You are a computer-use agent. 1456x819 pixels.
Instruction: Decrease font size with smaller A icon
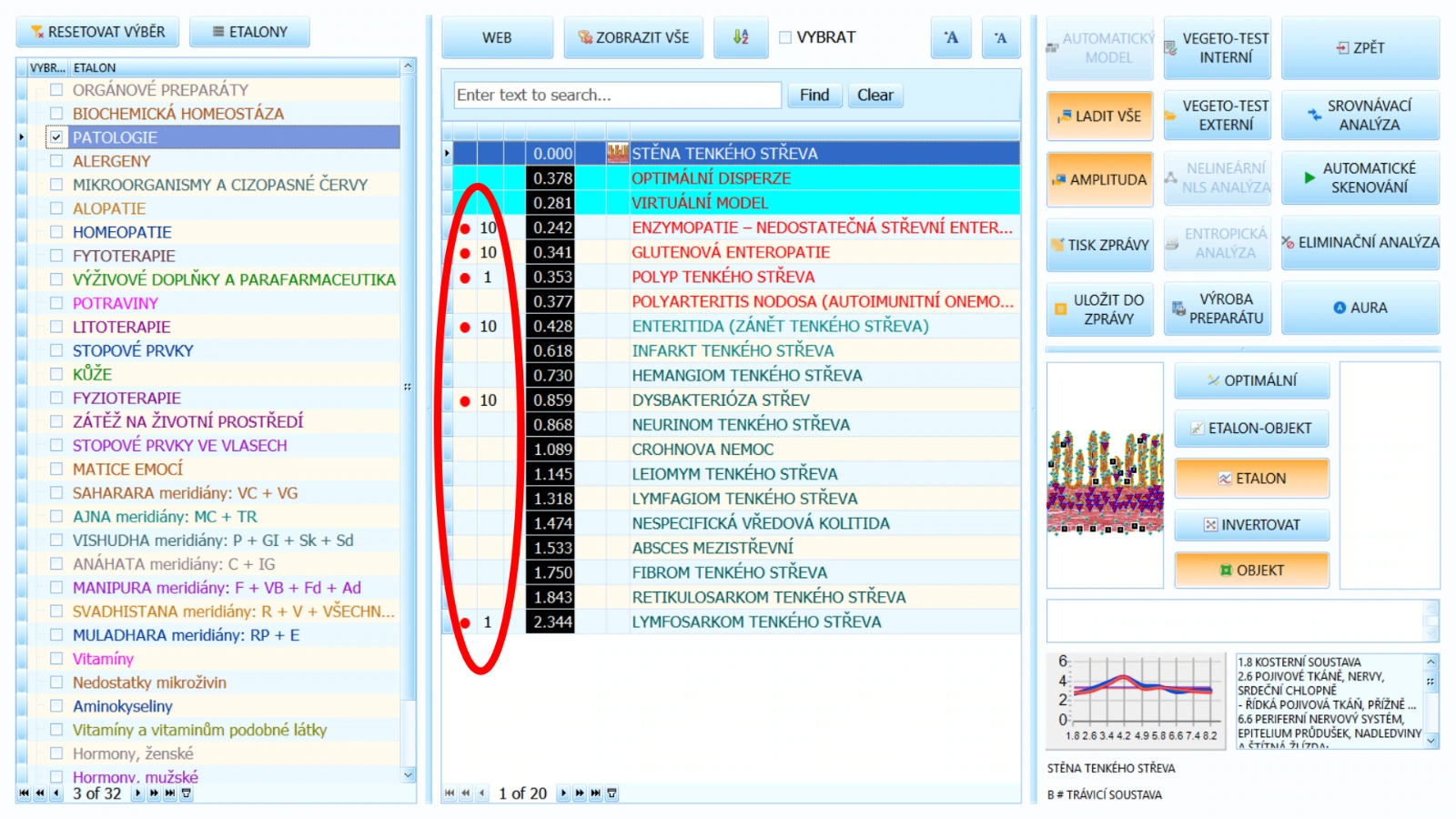coord(1001,37)
